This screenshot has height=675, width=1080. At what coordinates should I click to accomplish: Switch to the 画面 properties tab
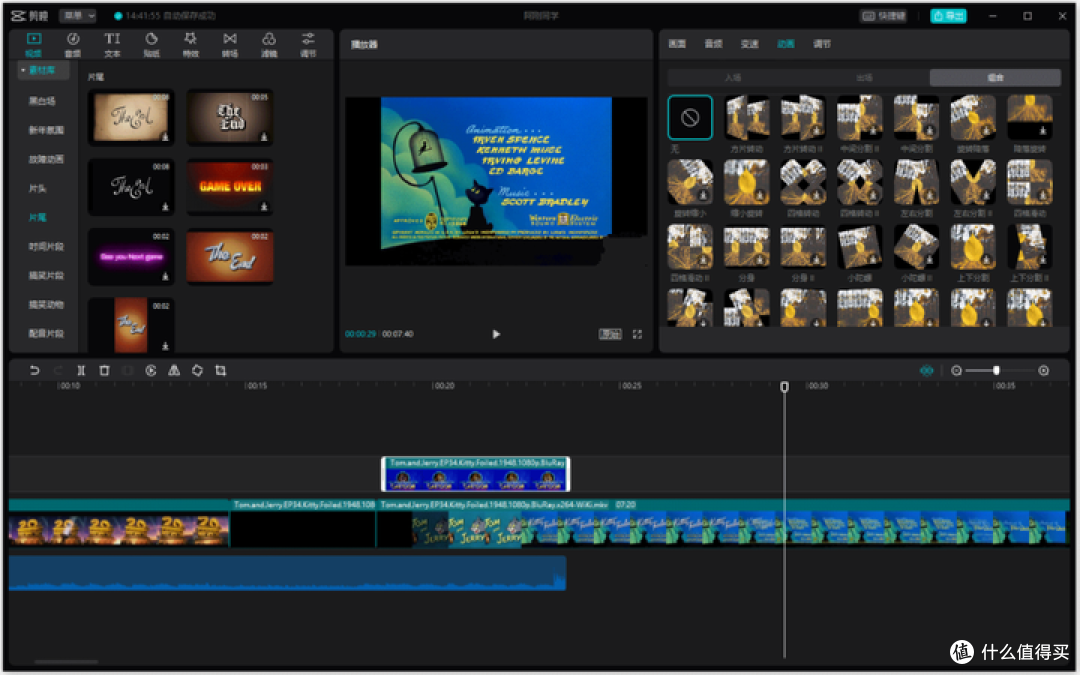click(677, 44)
